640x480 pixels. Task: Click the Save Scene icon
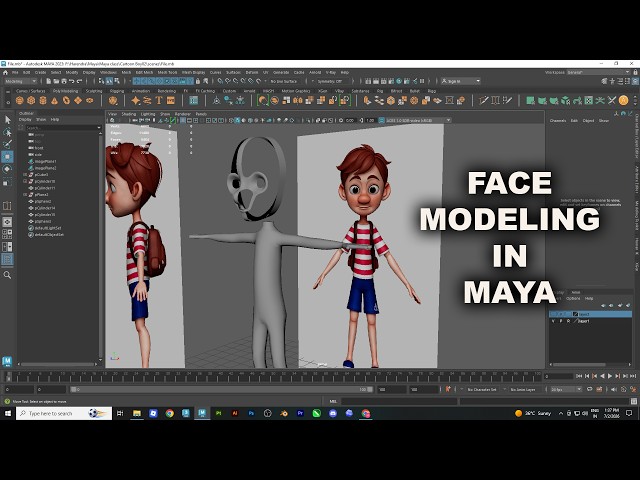click(x=64, y=81)
